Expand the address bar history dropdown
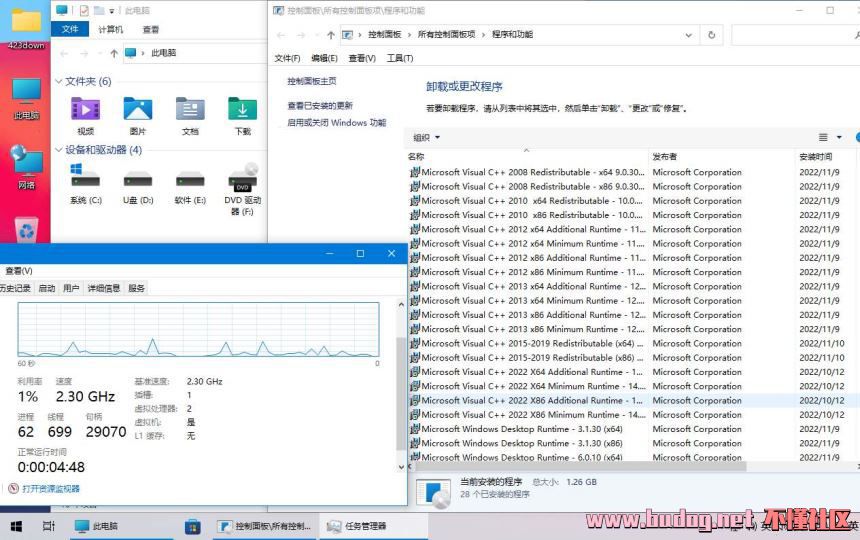 point(688,35)
